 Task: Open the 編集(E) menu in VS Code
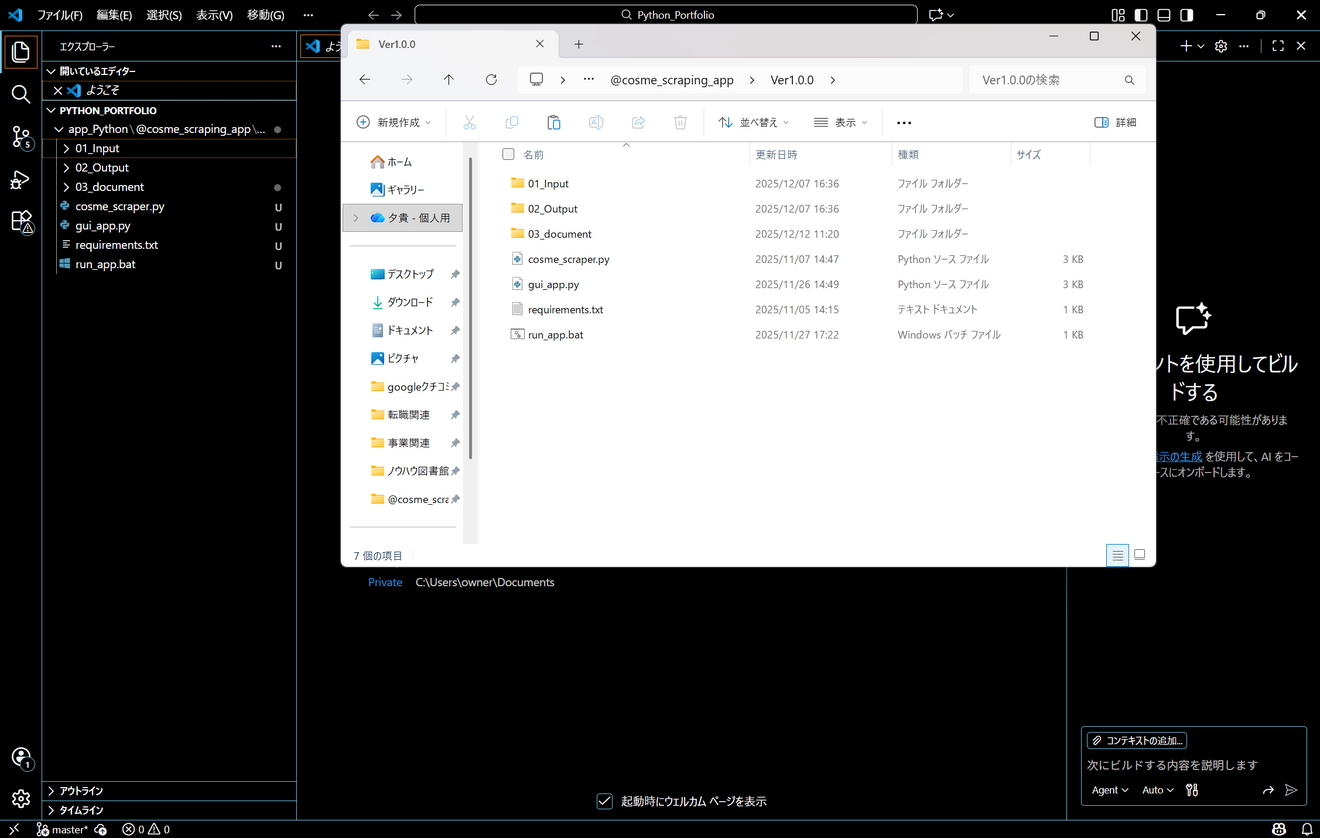point(114,15)
